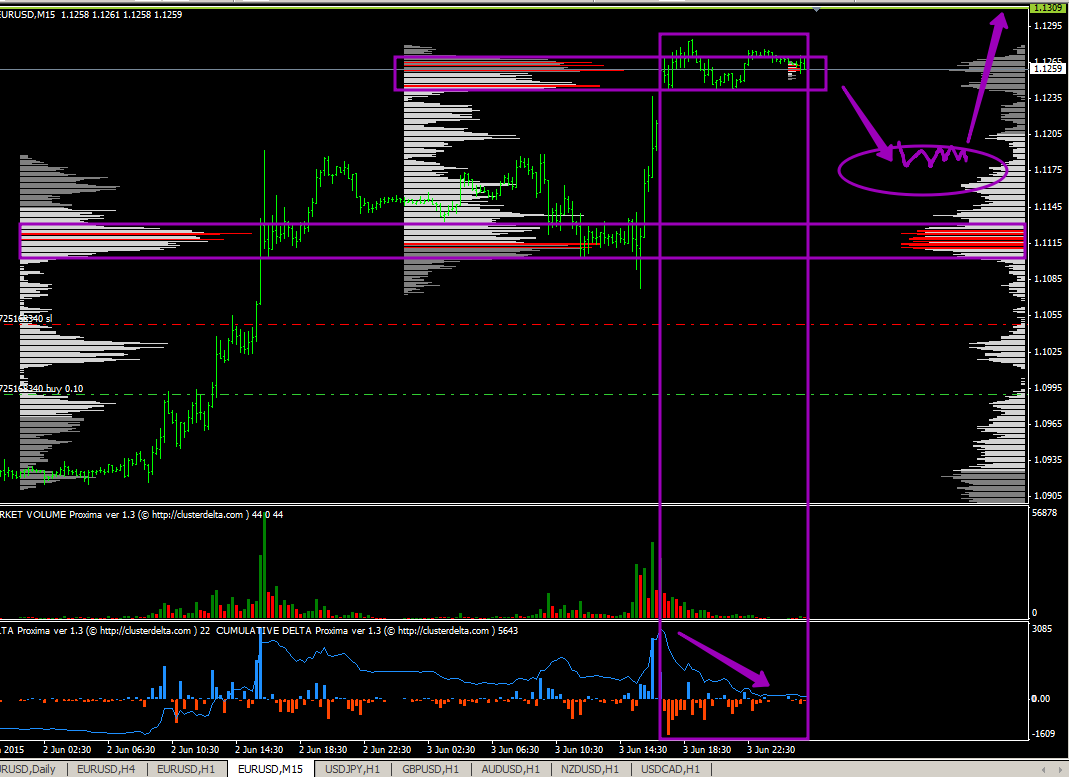Open the AUDUSD,H1 chart tab
Screen dimensions: 1069x777
[x=511, y=769]
